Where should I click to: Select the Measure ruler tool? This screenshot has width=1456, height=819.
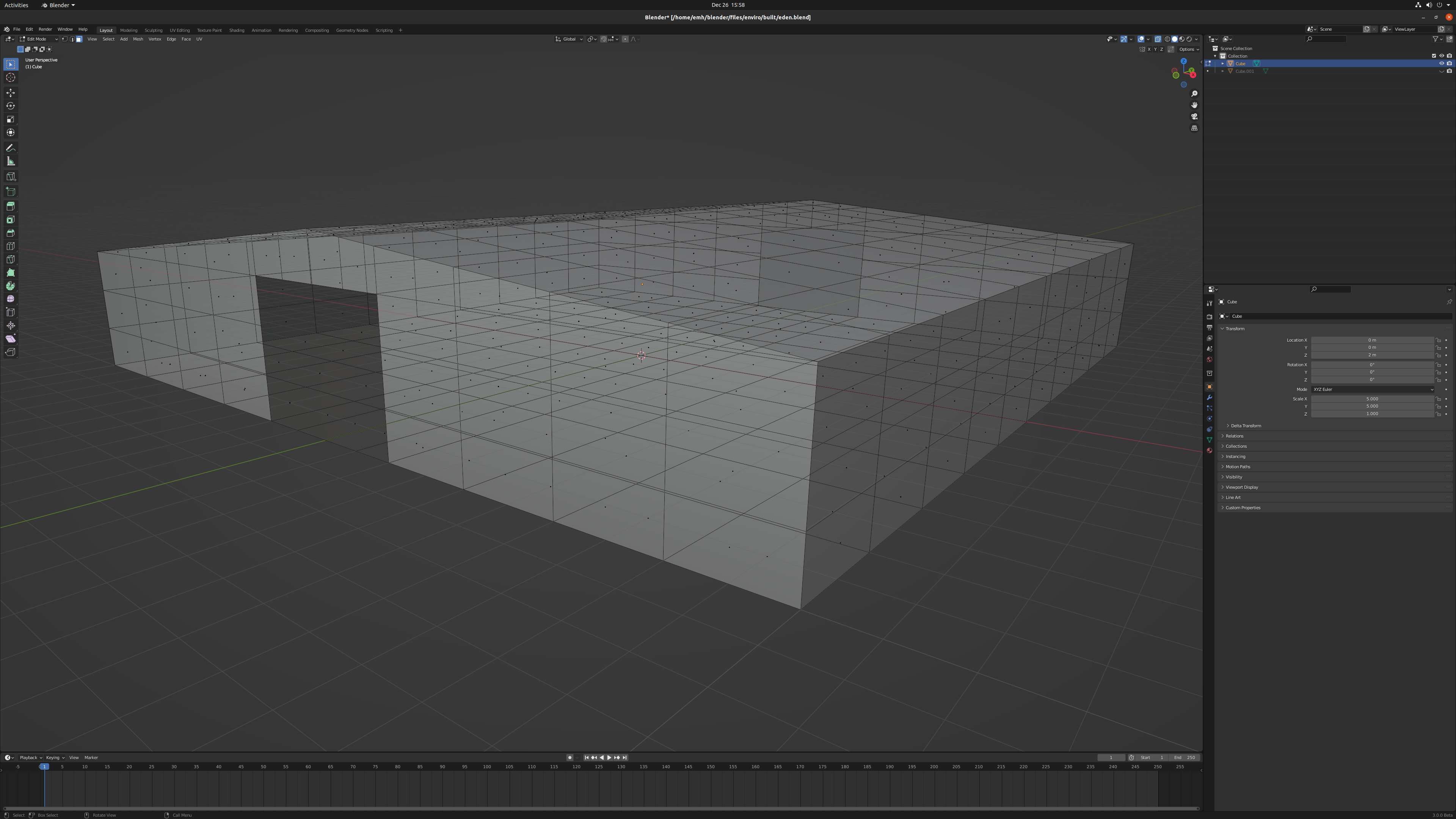pyautogui.click(x=11, y=161)
